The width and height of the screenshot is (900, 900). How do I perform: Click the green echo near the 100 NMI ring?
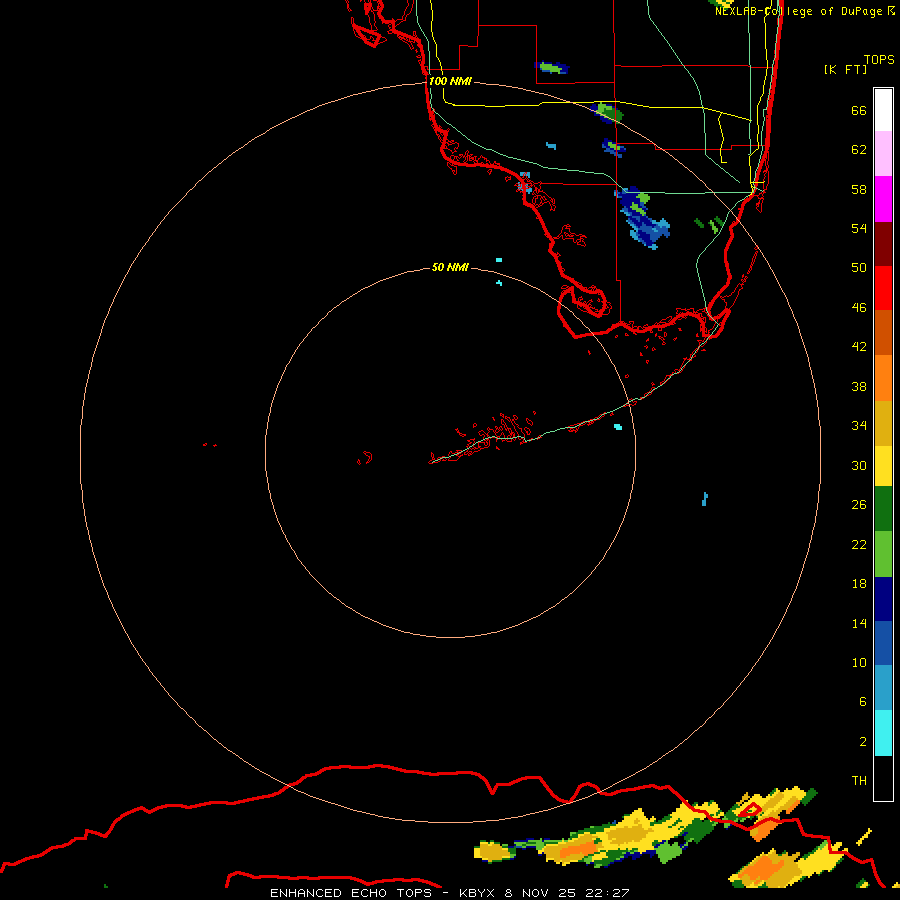click(607, 112)
